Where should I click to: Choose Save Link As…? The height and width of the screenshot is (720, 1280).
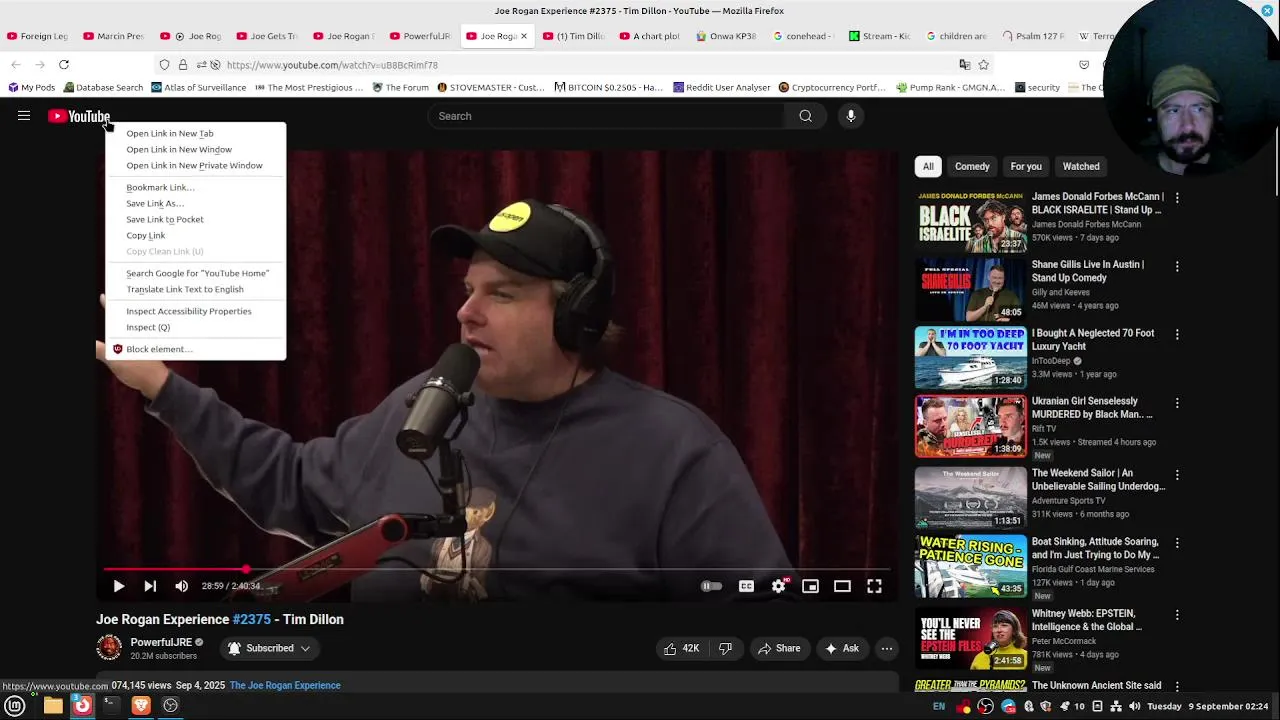tap(195, 203)
